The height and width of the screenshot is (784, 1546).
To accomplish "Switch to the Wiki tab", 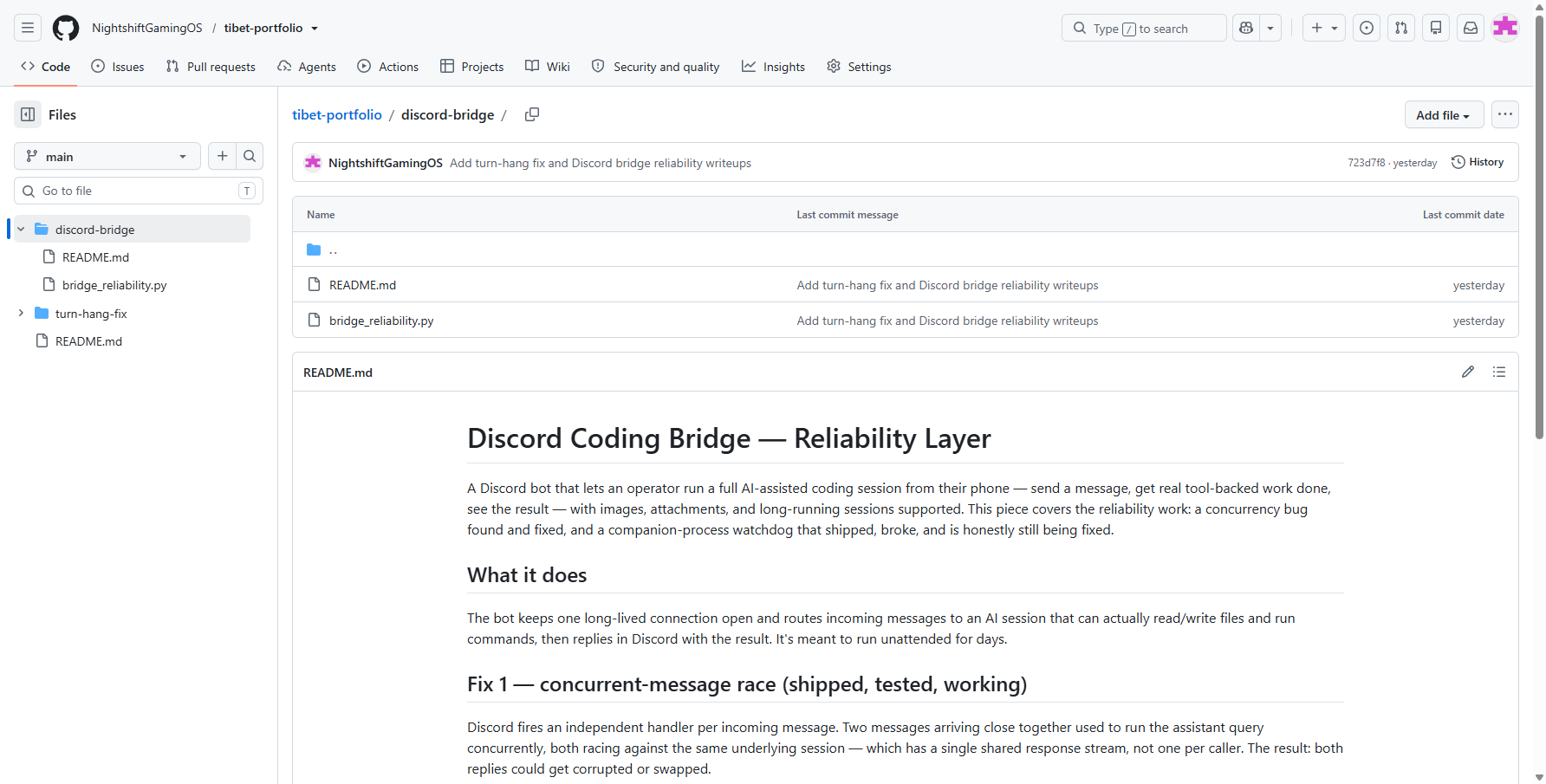I will pos(548,67).
